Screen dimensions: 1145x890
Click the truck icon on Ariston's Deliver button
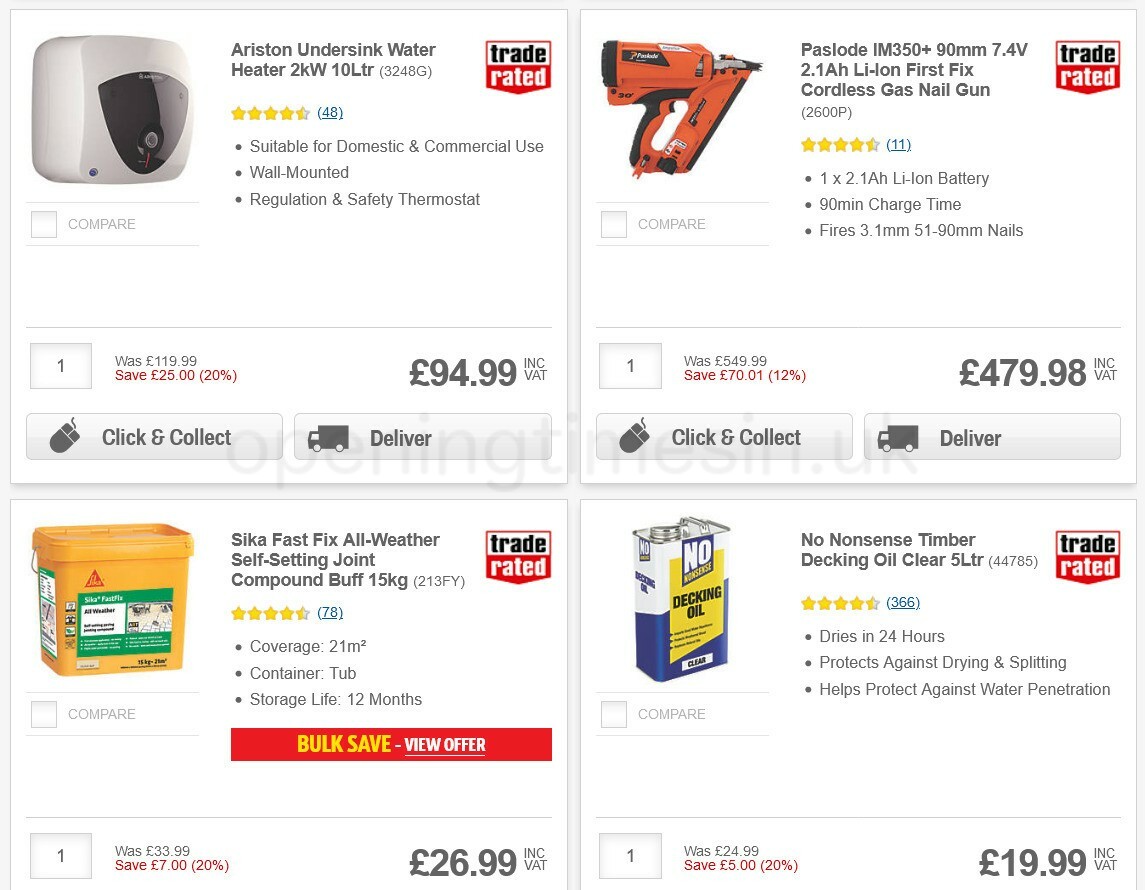click(x=330, y=438)
